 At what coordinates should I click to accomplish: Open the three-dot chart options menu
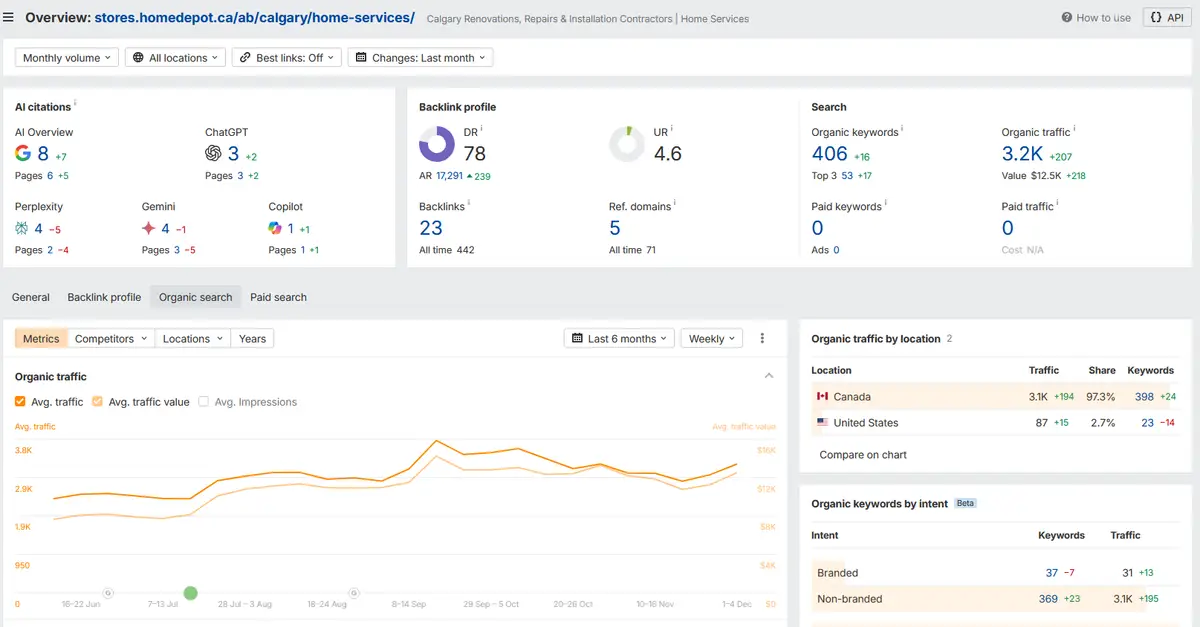[x=762, y=339]
